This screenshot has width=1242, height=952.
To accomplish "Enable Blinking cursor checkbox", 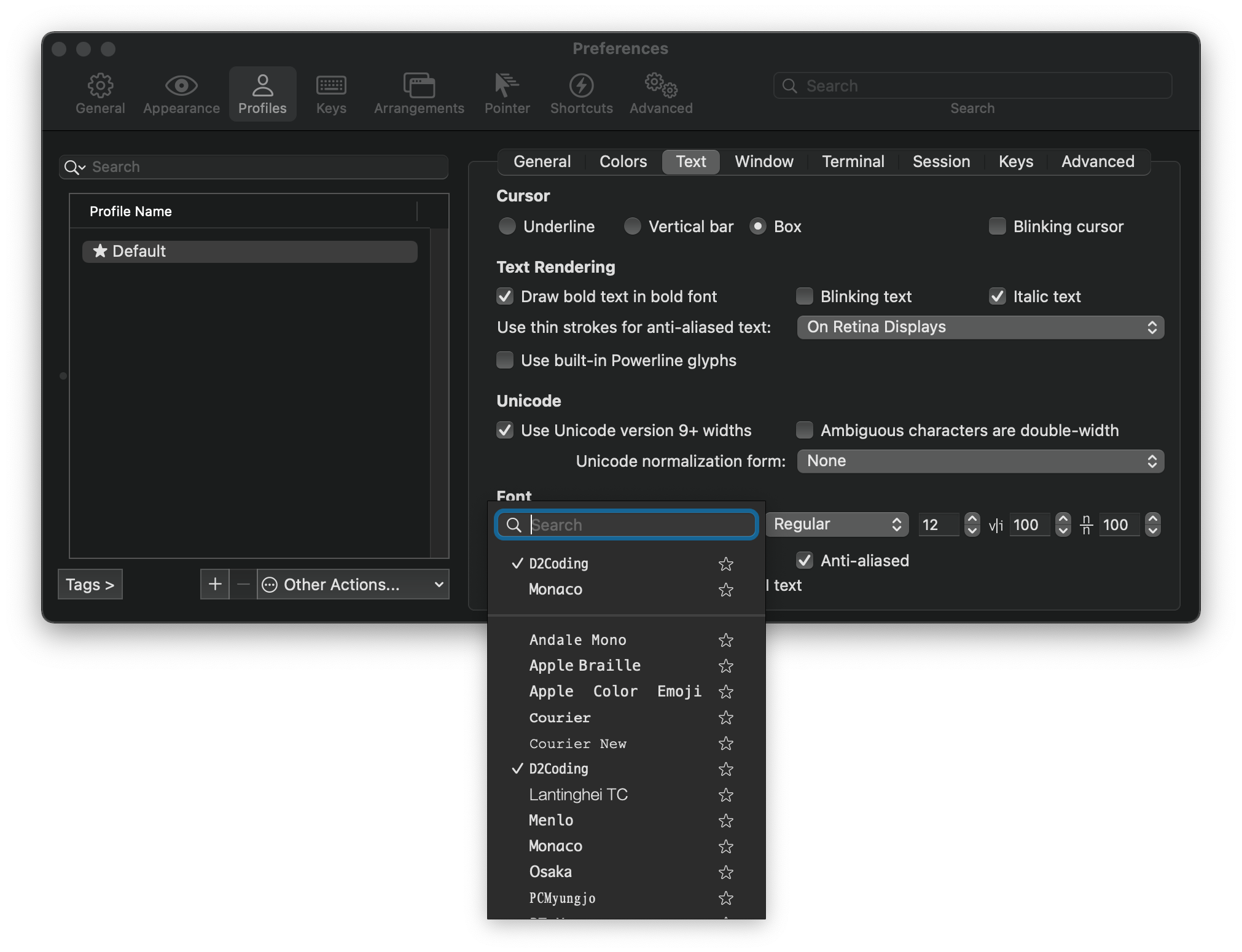I will pos(997,227).
